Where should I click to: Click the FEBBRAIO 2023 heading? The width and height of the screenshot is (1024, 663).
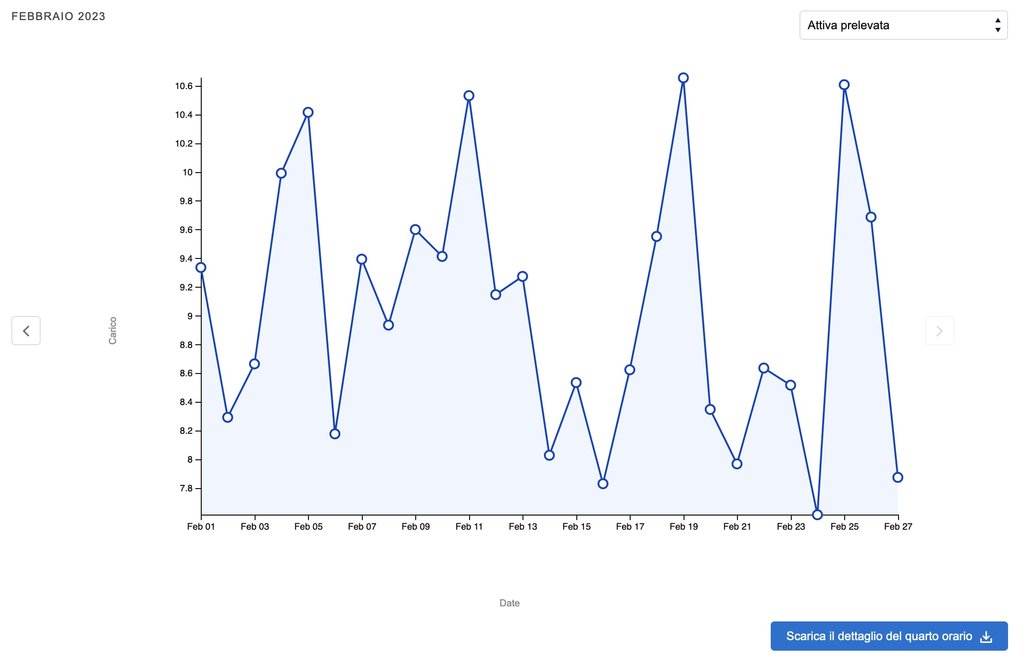coord(58,17)
